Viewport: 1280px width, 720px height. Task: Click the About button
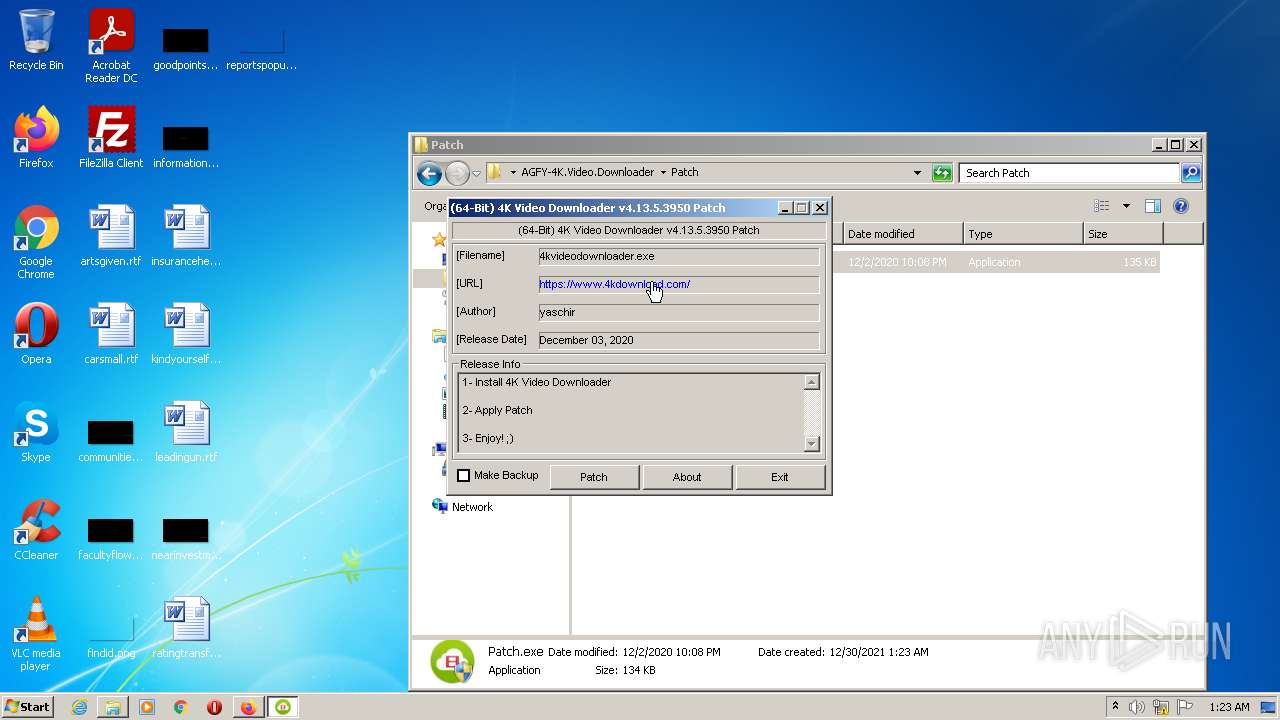[x=687, y=477]
